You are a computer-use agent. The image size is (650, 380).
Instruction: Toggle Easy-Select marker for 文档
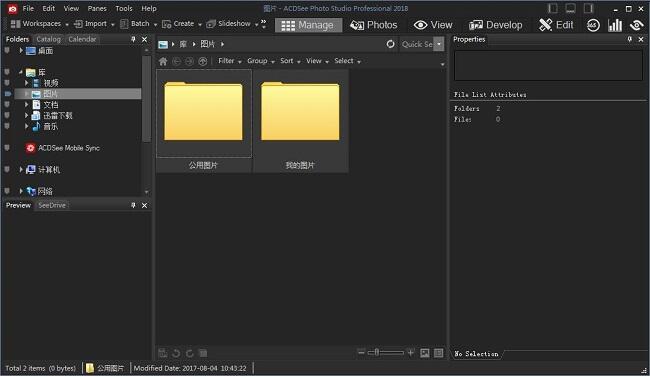(x=7, y=104)
